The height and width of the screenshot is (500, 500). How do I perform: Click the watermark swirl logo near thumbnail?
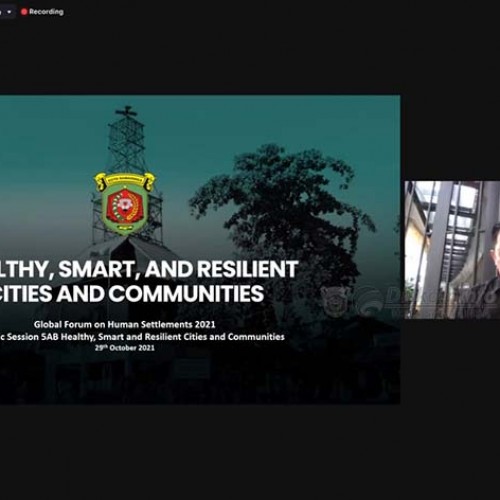coord(369,300)
